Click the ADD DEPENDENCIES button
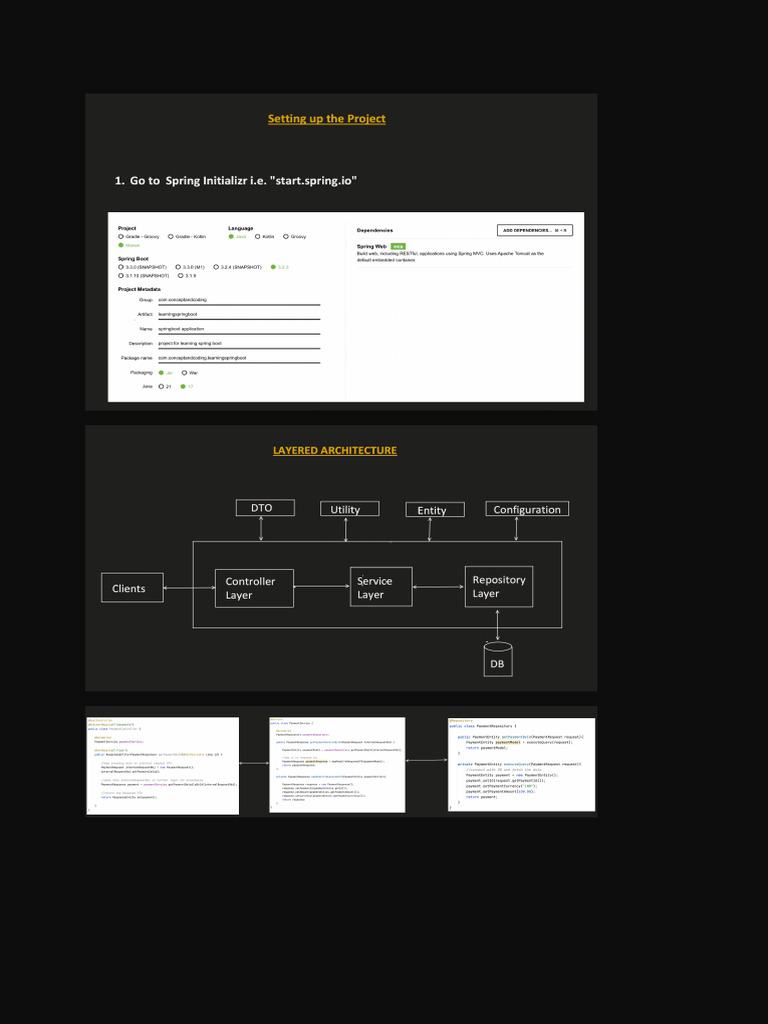The width and height of the screenshot is (768, 1024). (x=535, y=230)
